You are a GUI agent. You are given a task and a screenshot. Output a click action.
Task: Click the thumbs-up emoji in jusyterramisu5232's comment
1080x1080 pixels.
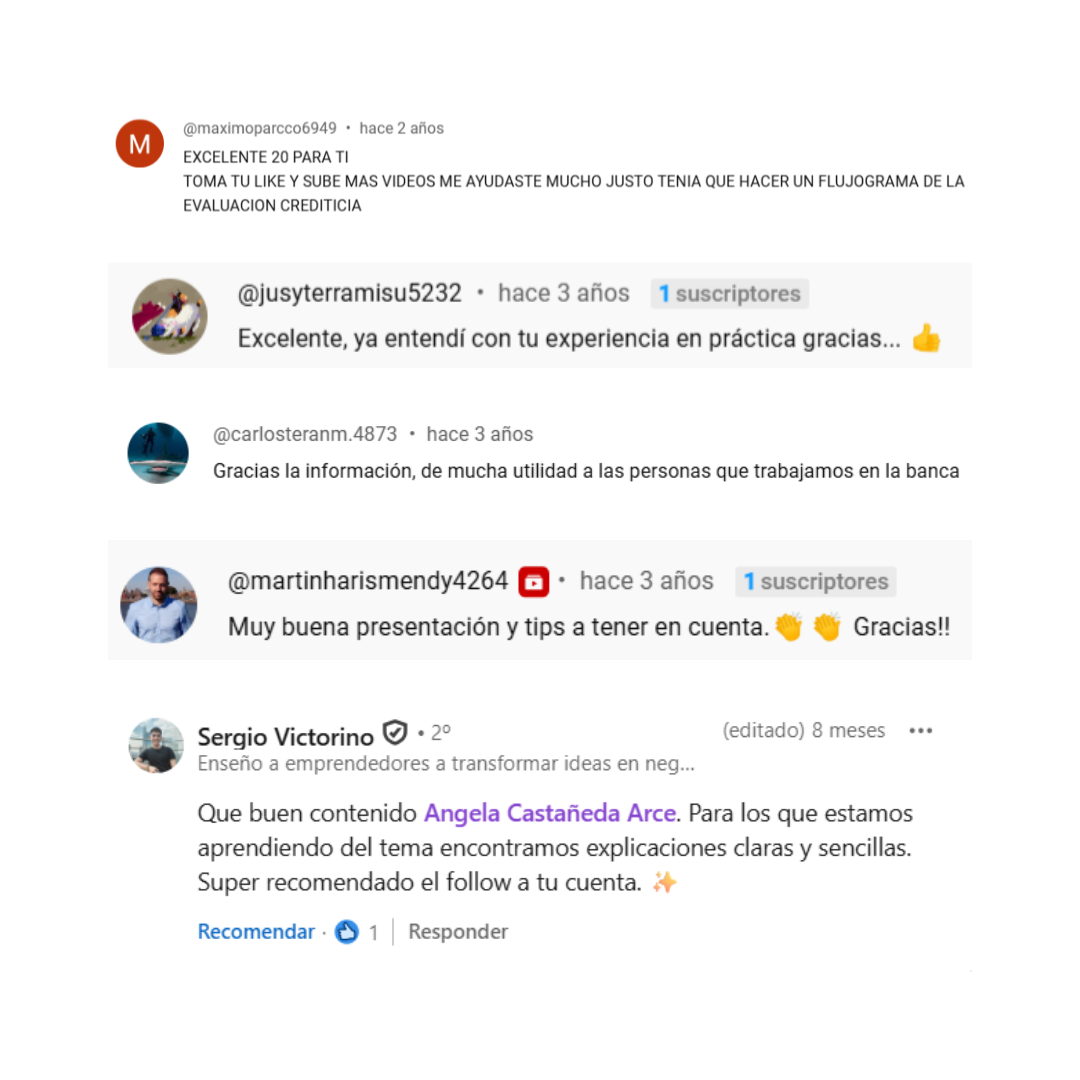(x=926, y=338)
